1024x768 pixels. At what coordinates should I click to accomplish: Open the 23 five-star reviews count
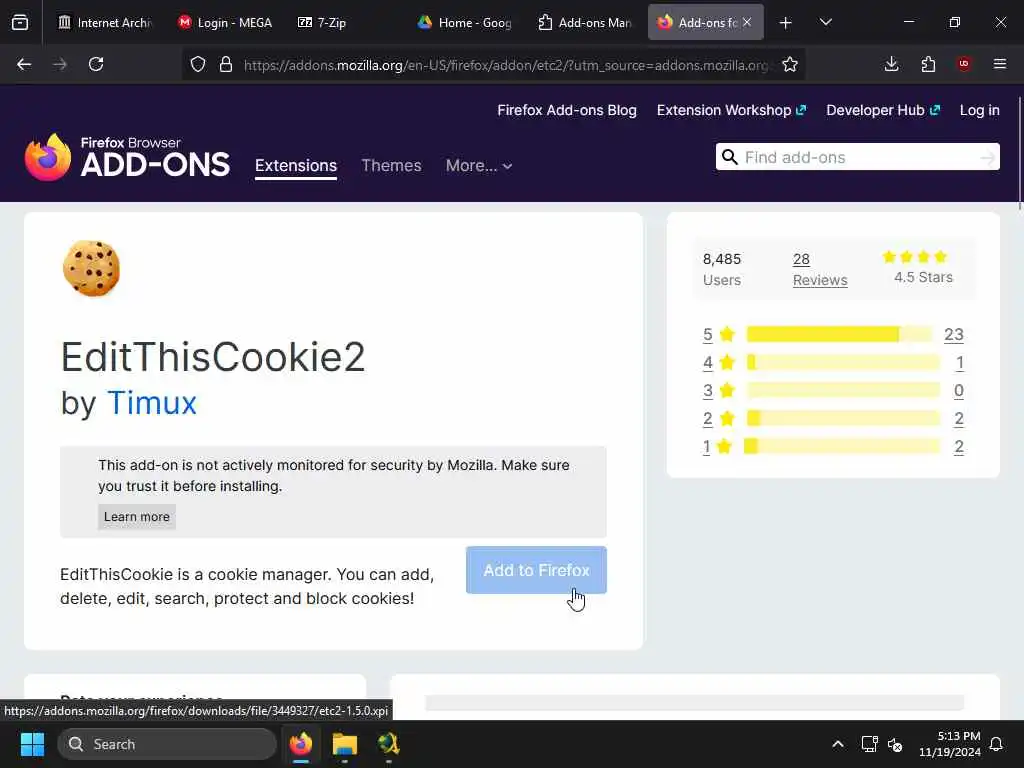953,334
